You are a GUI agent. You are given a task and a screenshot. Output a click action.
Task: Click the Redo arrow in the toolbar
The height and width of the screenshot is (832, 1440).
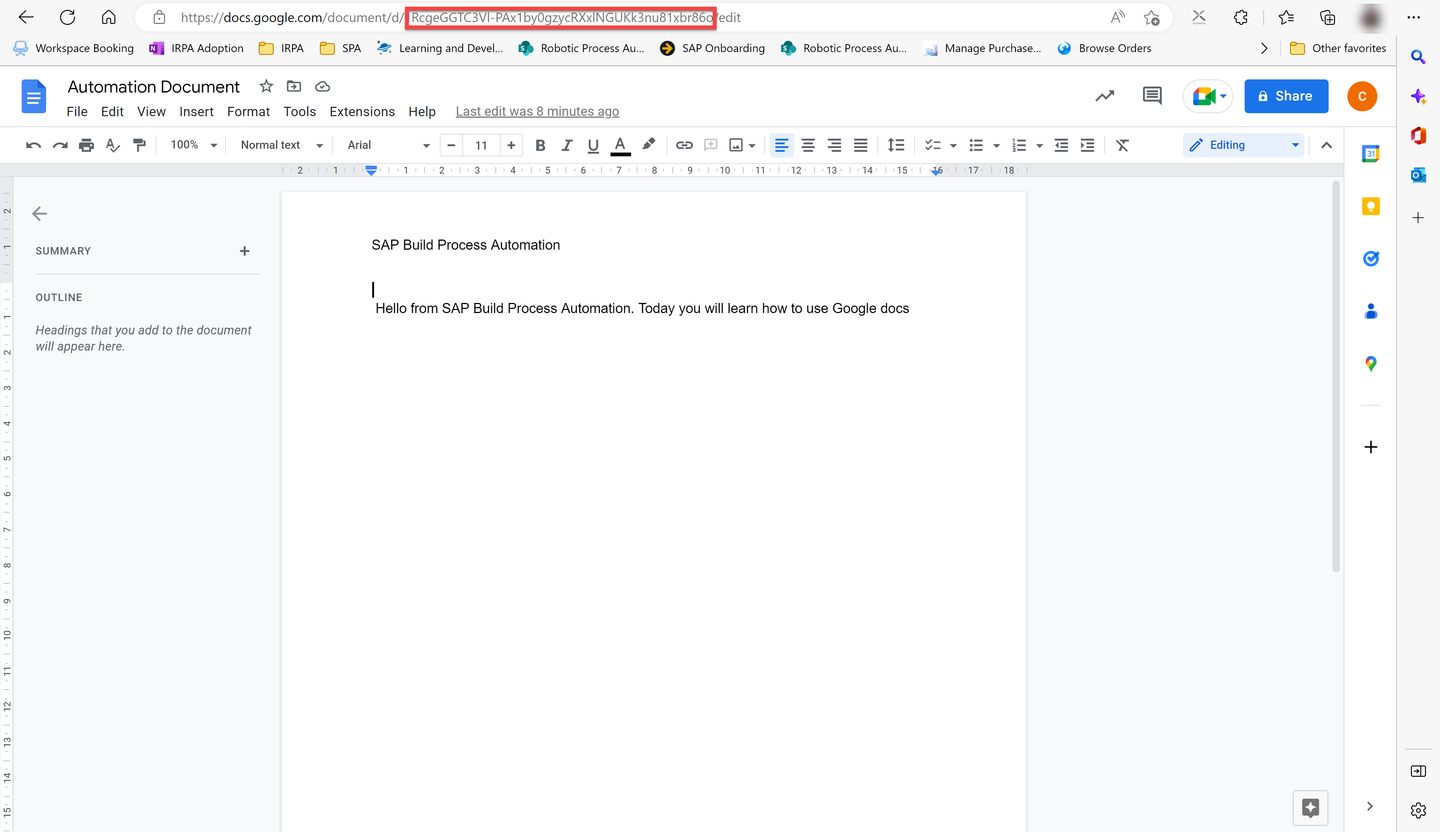pos(60,145)
